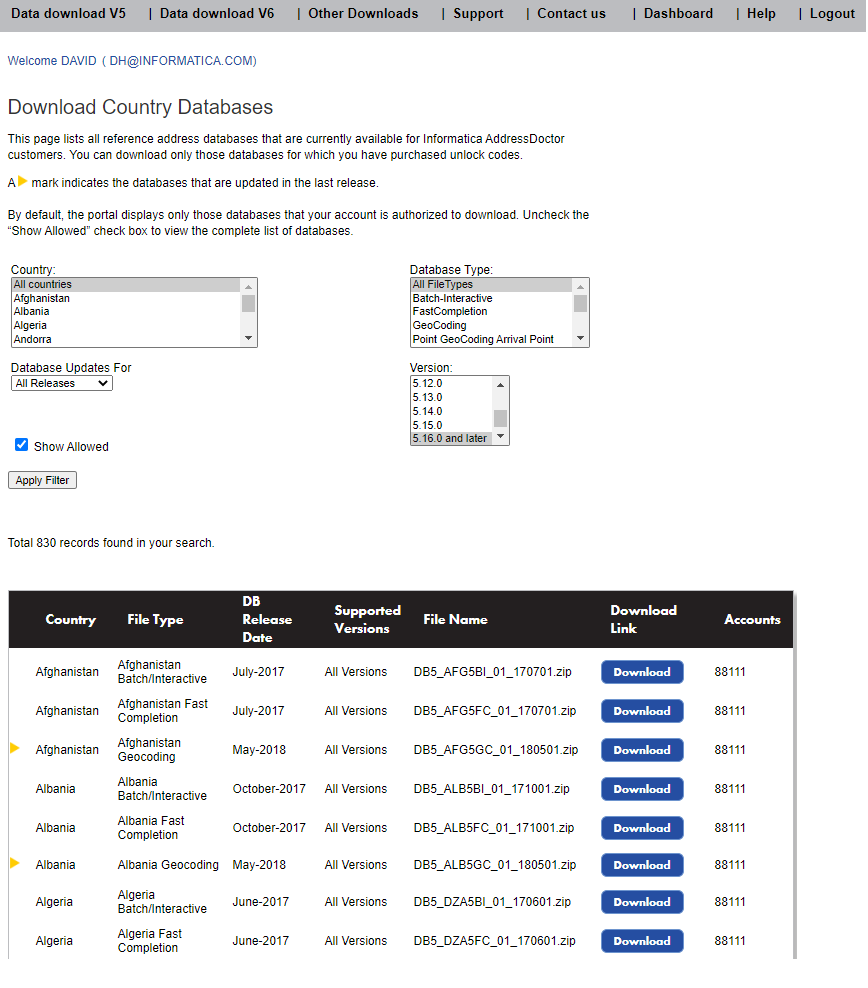
Task: Choose 5.16.0 and later in Version list
Action: coord(447,437)
